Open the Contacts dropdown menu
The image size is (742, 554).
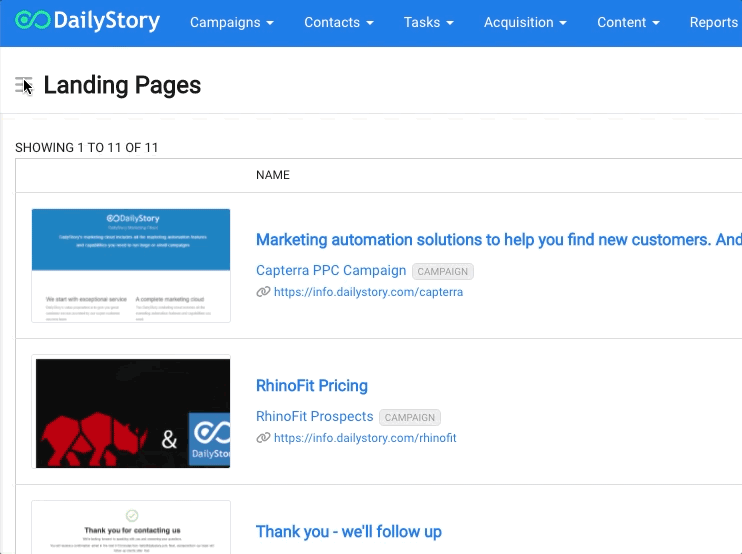pos(339,22)
